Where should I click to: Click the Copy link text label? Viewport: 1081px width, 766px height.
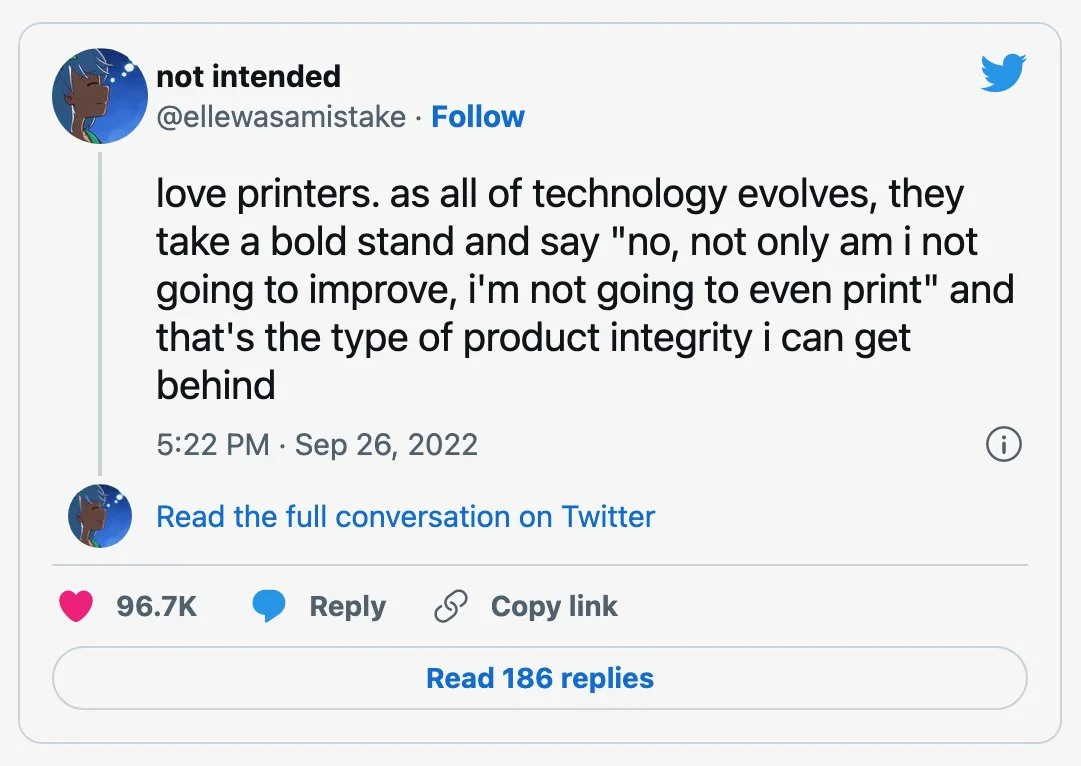tap(554, 606)
